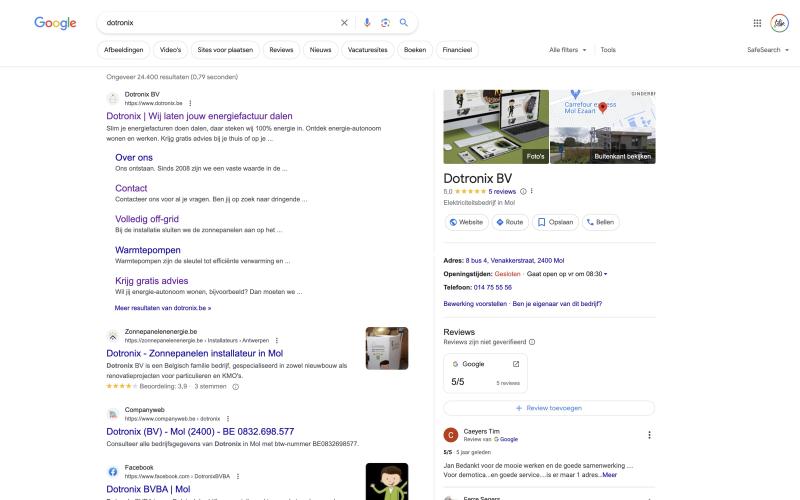Click info icon next to reviews niet geverifieerd
800x500 pixels.
point(532,342)
